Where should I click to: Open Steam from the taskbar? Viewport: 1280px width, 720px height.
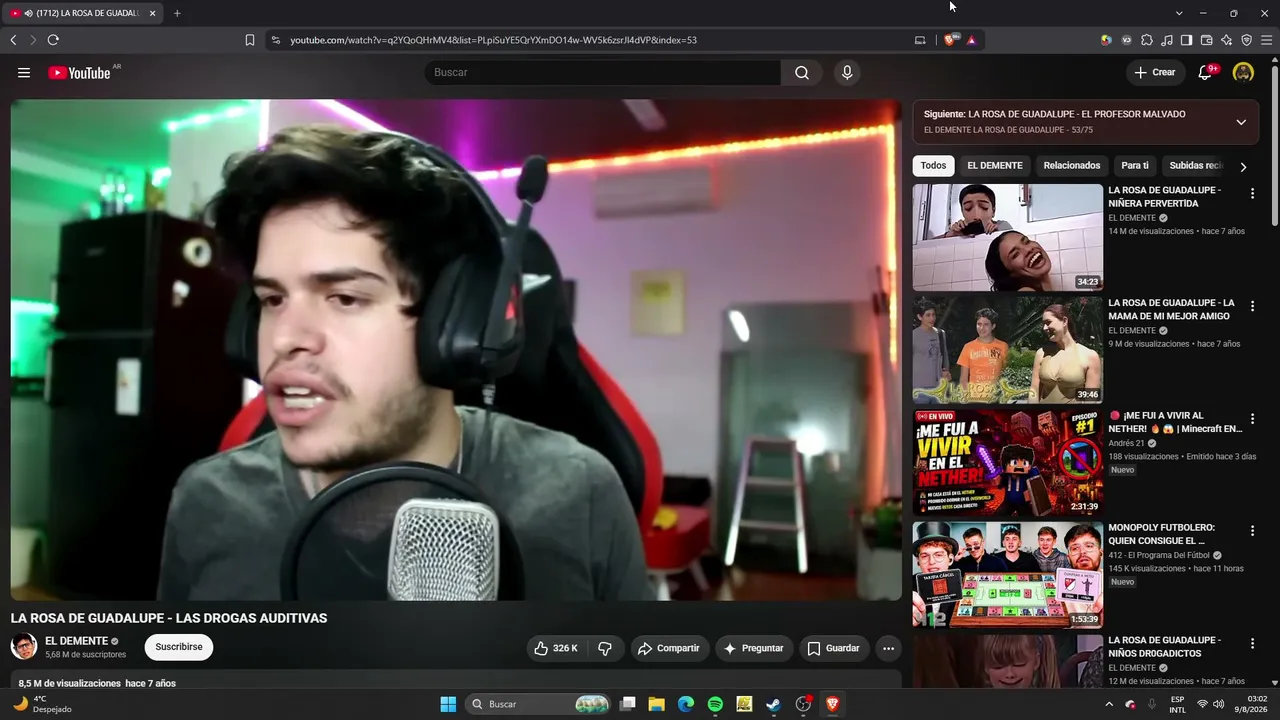pyautogui.click(x=773, y=704)
